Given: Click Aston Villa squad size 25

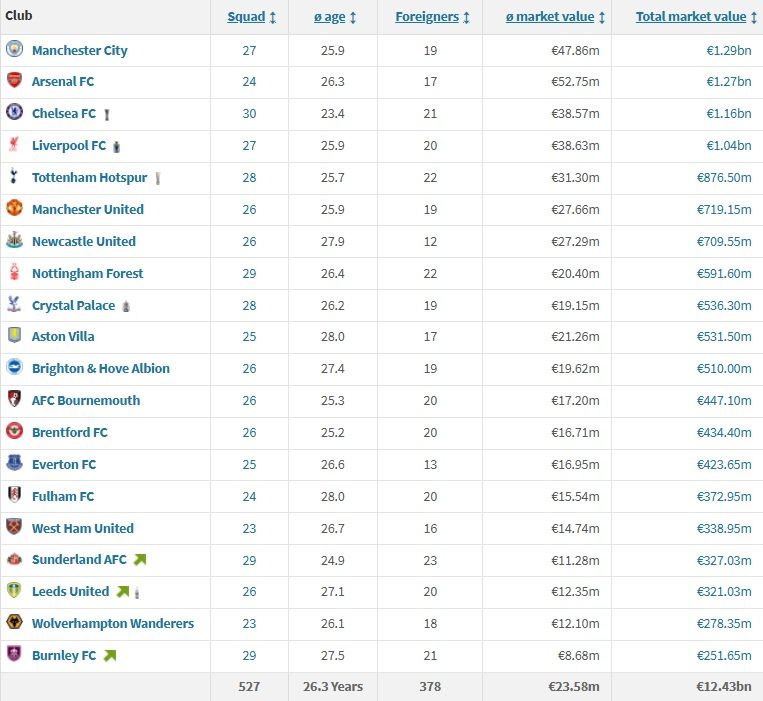Looking at the screenshot, I should coord(249,336).
